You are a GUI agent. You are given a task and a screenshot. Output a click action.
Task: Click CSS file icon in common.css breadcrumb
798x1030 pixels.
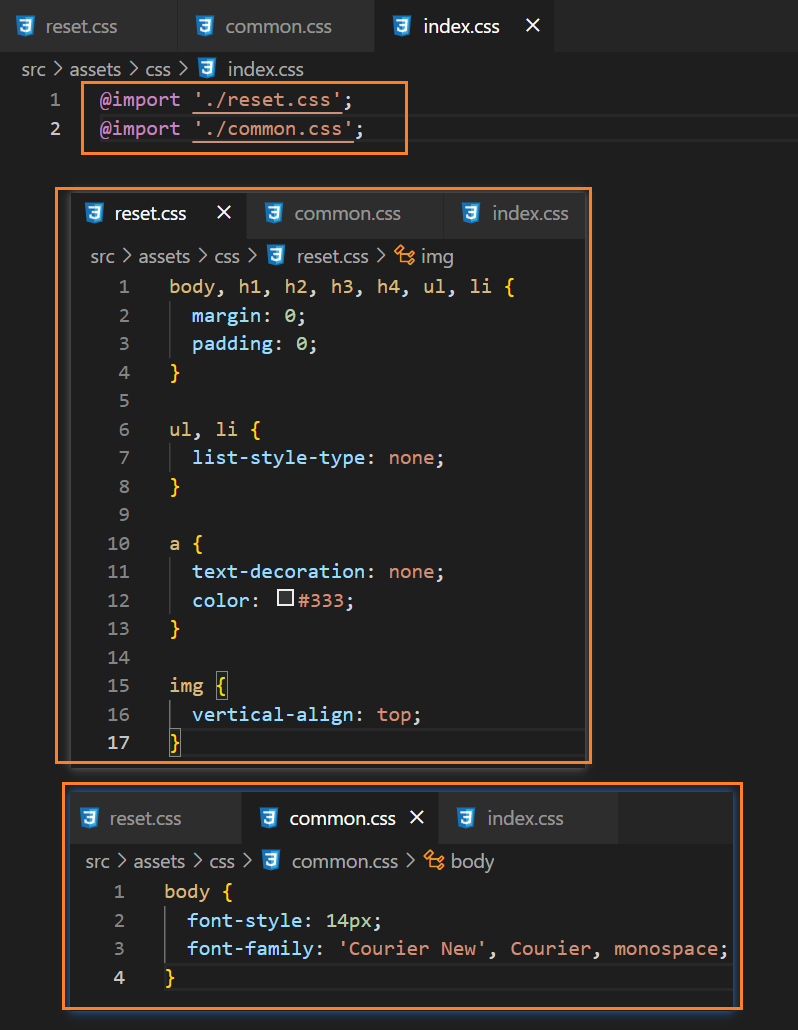[x=271, y=861]
